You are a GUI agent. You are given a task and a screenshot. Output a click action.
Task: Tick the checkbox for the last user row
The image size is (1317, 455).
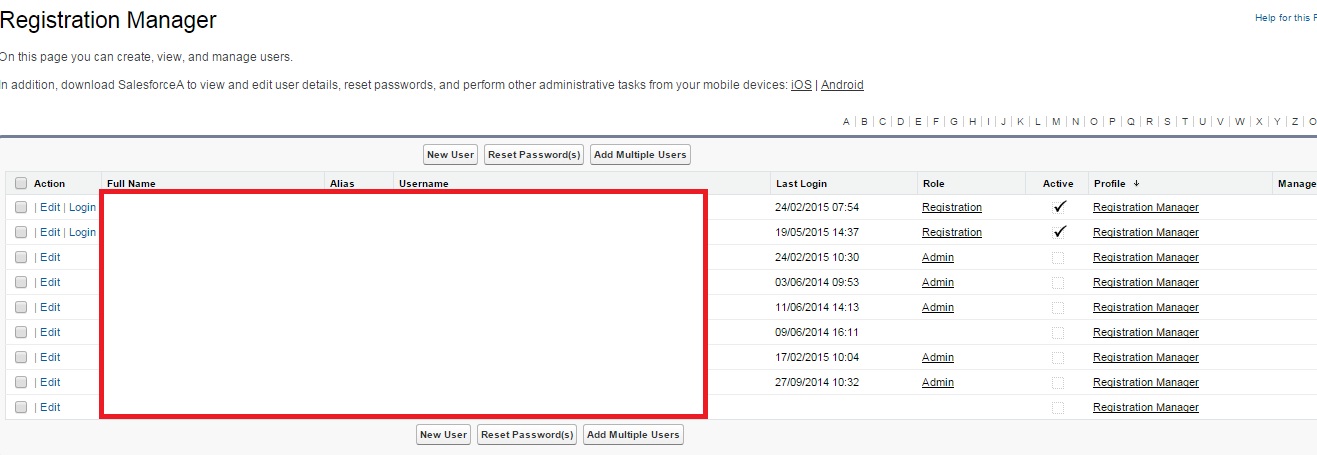tap(21, 407)
